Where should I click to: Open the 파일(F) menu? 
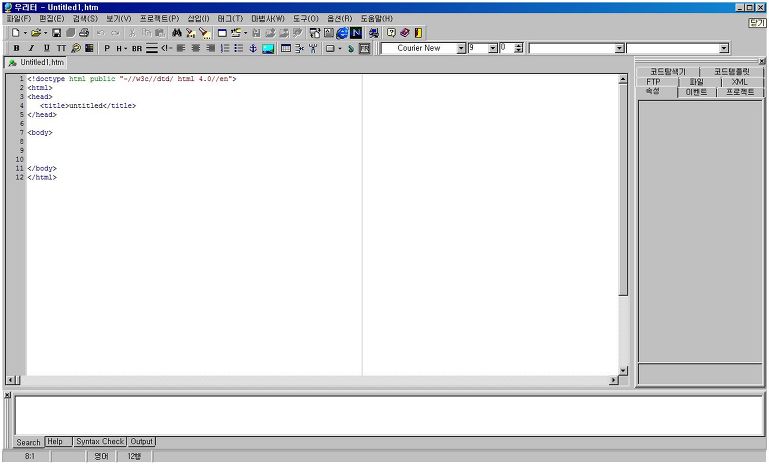click(19, 19)
